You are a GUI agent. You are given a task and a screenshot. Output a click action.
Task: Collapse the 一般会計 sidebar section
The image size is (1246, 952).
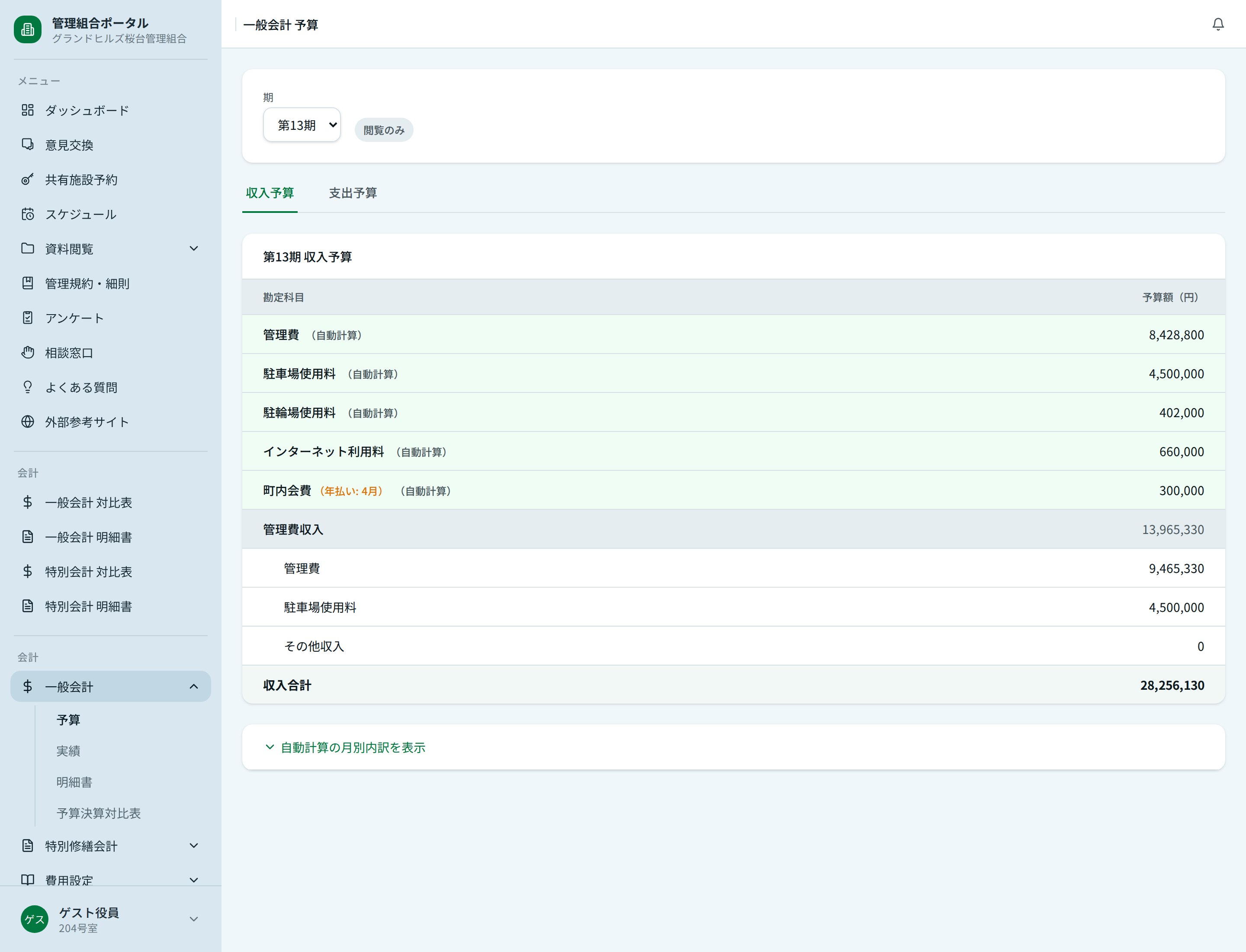click(x=194, y=687)
